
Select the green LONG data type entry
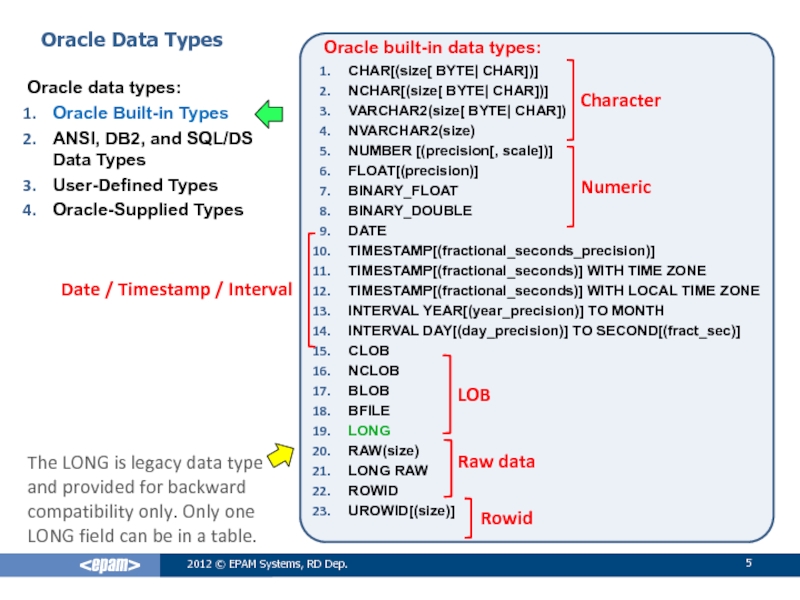[x=369, y=430]
